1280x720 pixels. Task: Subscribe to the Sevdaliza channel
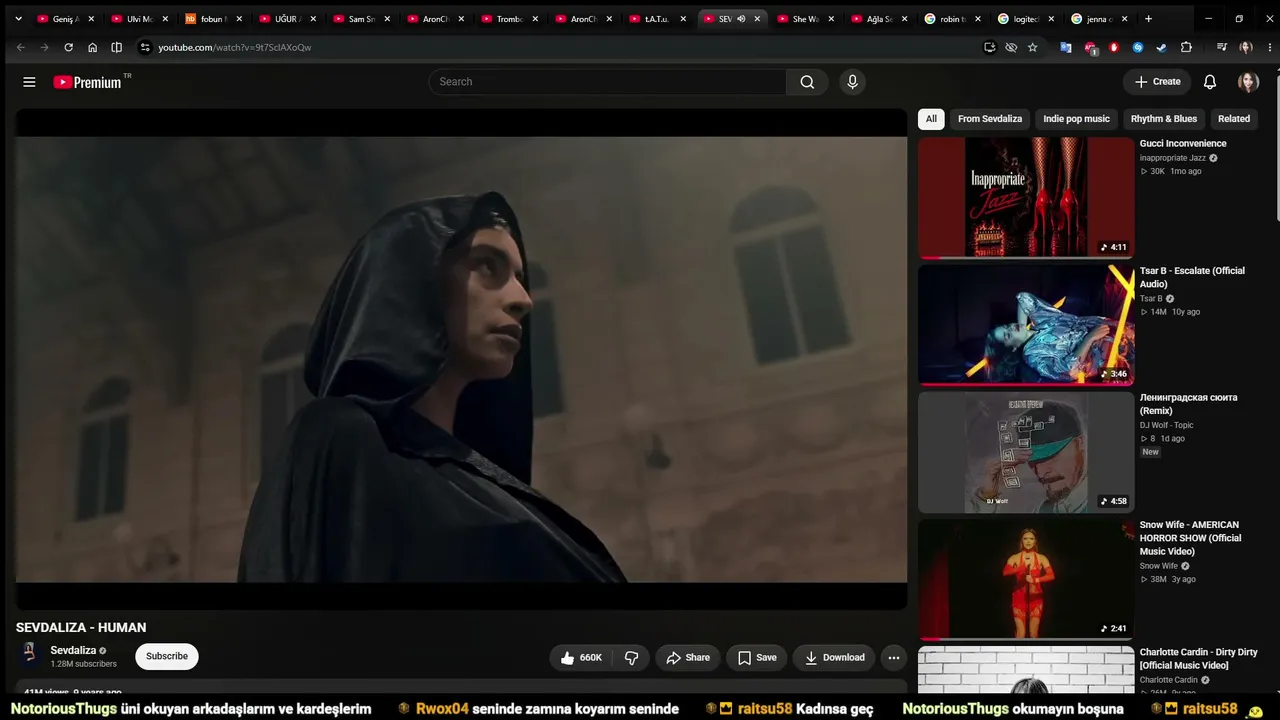pos(167,656)
